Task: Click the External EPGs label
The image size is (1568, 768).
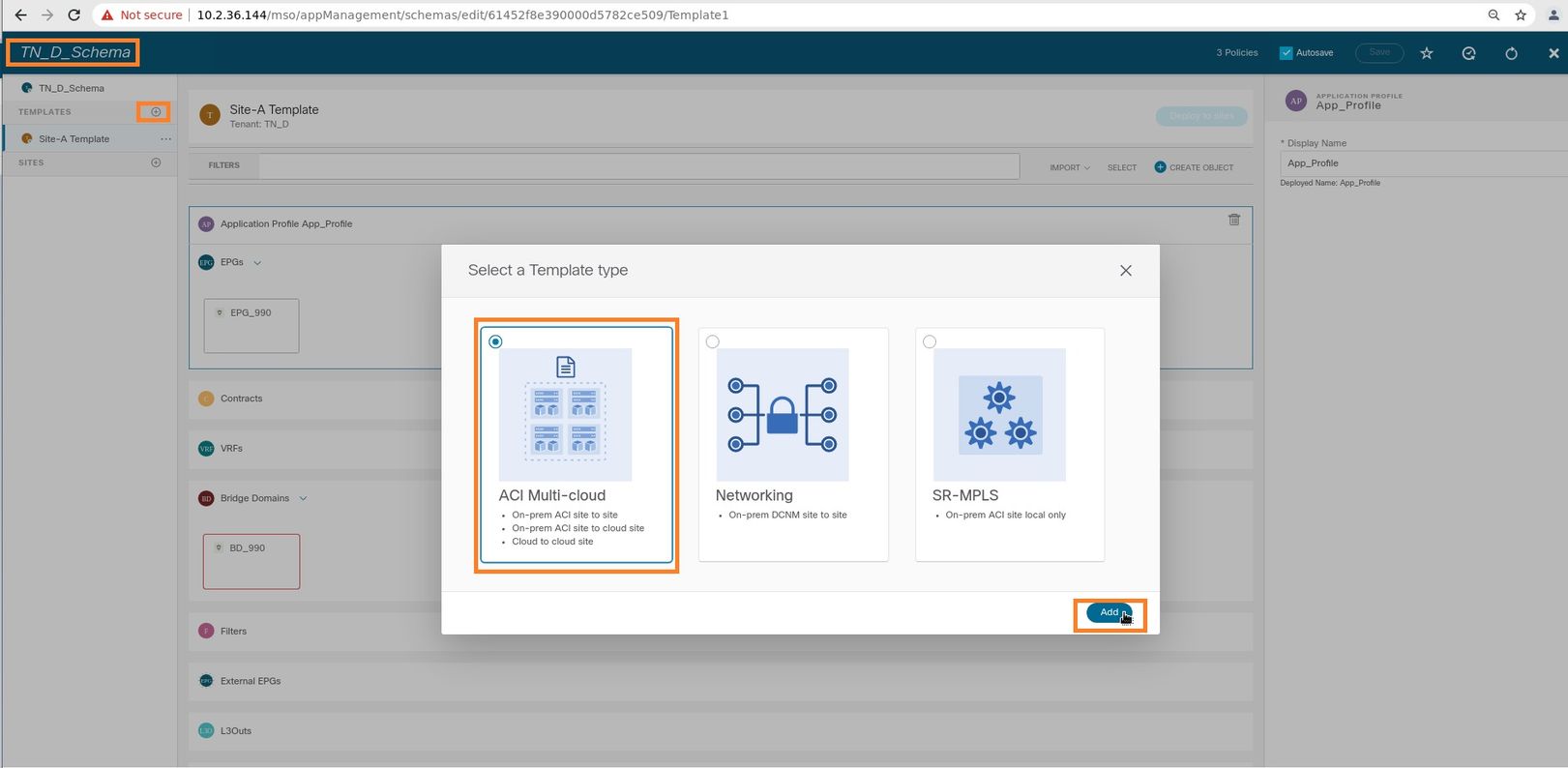Action: pos(251,681)
